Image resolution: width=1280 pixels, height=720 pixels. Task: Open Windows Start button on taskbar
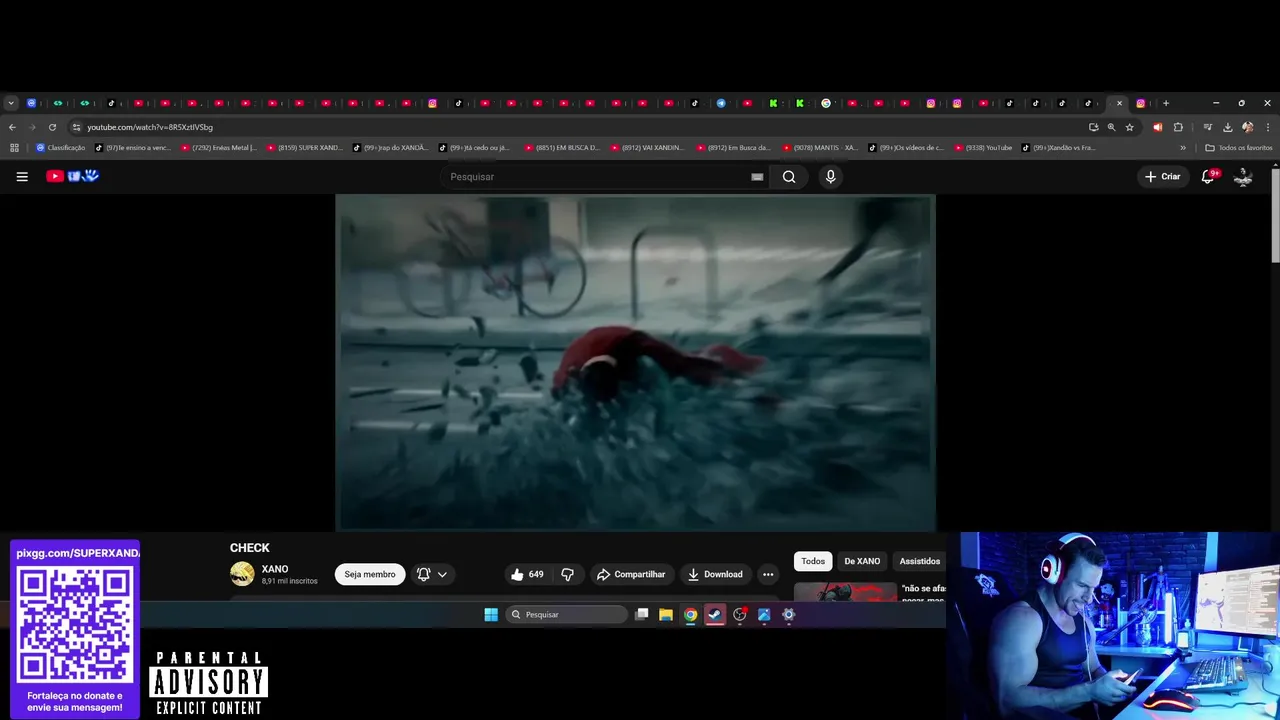491,615
